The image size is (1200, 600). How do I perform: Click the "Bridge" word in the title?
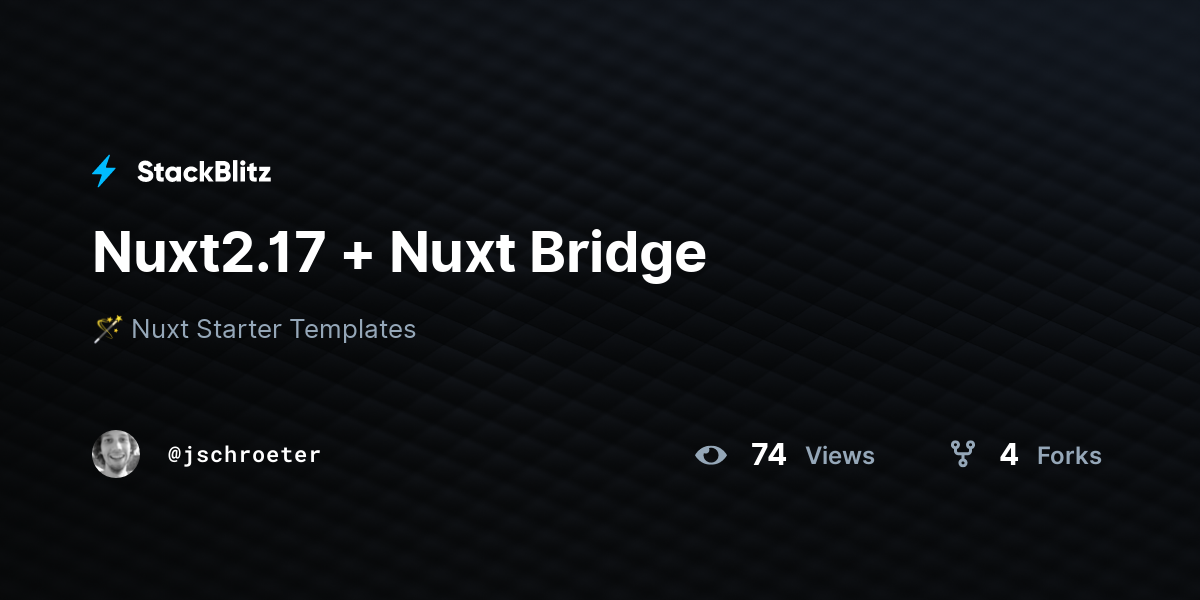(618, 256)
